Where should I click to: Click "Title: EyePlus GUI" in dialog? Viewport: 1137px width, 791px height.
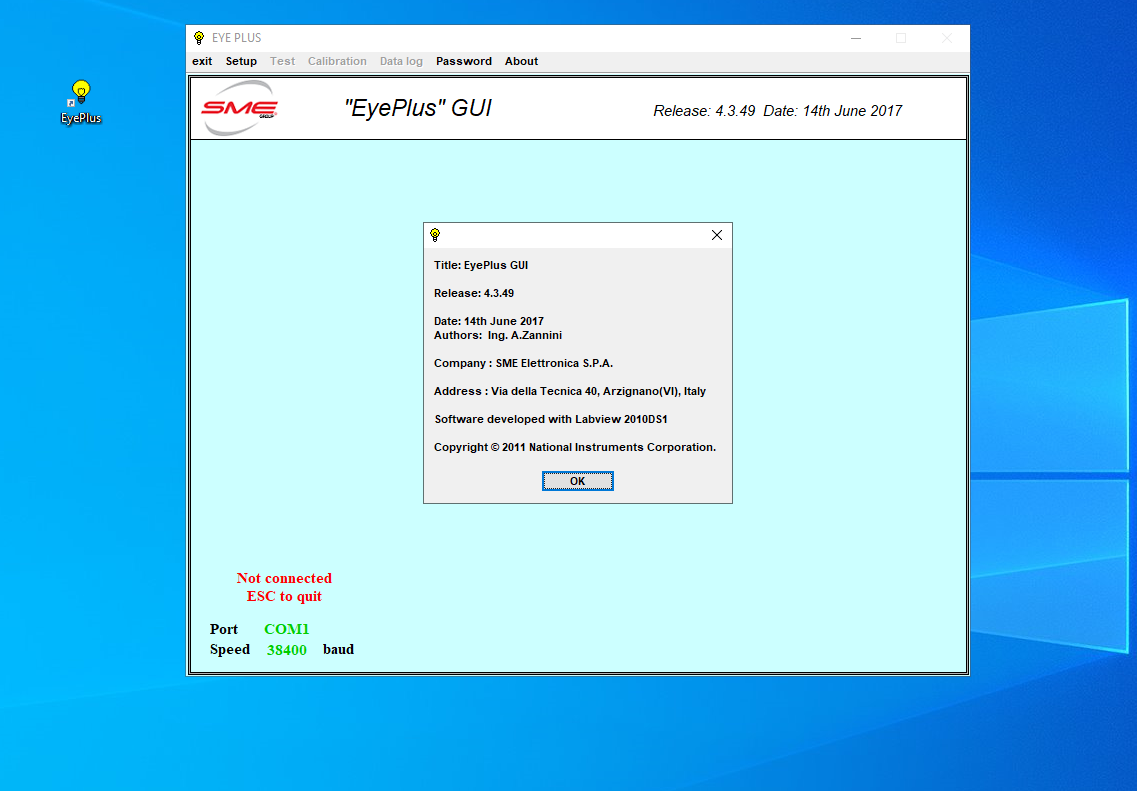(481, 265)
